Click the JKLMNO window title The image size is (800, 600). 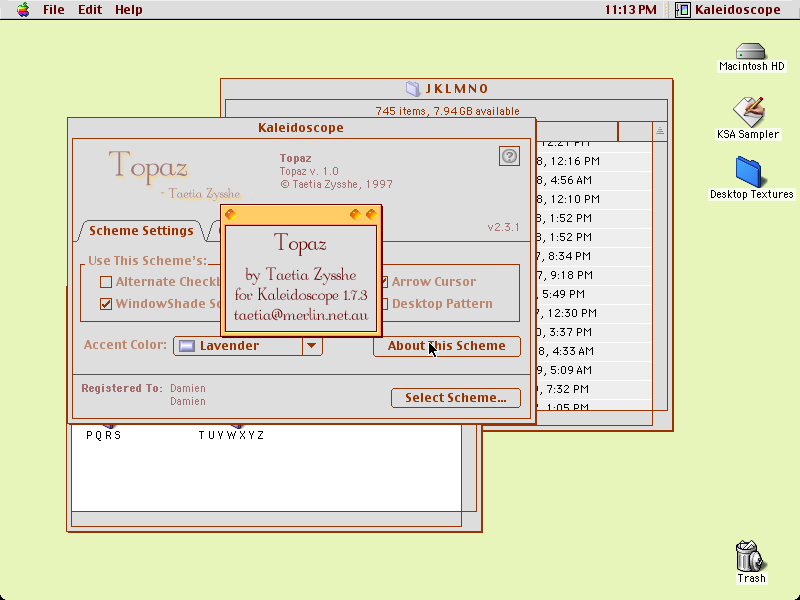(x=457, y=89)
